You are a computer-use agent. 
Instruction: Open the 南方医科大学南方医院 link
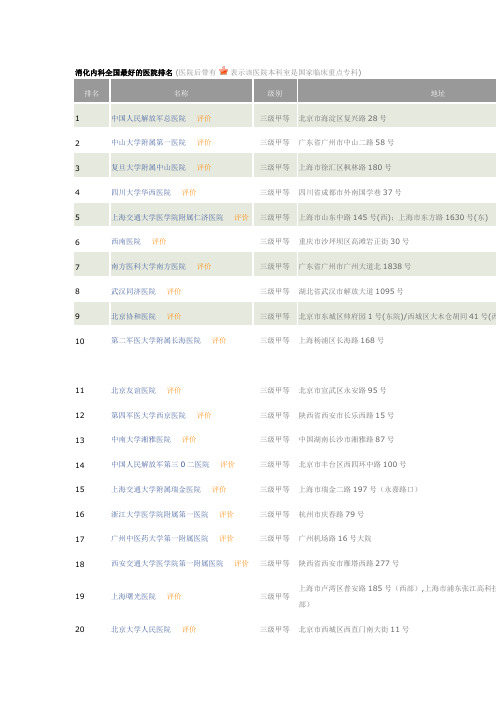[x=149, y=266]
